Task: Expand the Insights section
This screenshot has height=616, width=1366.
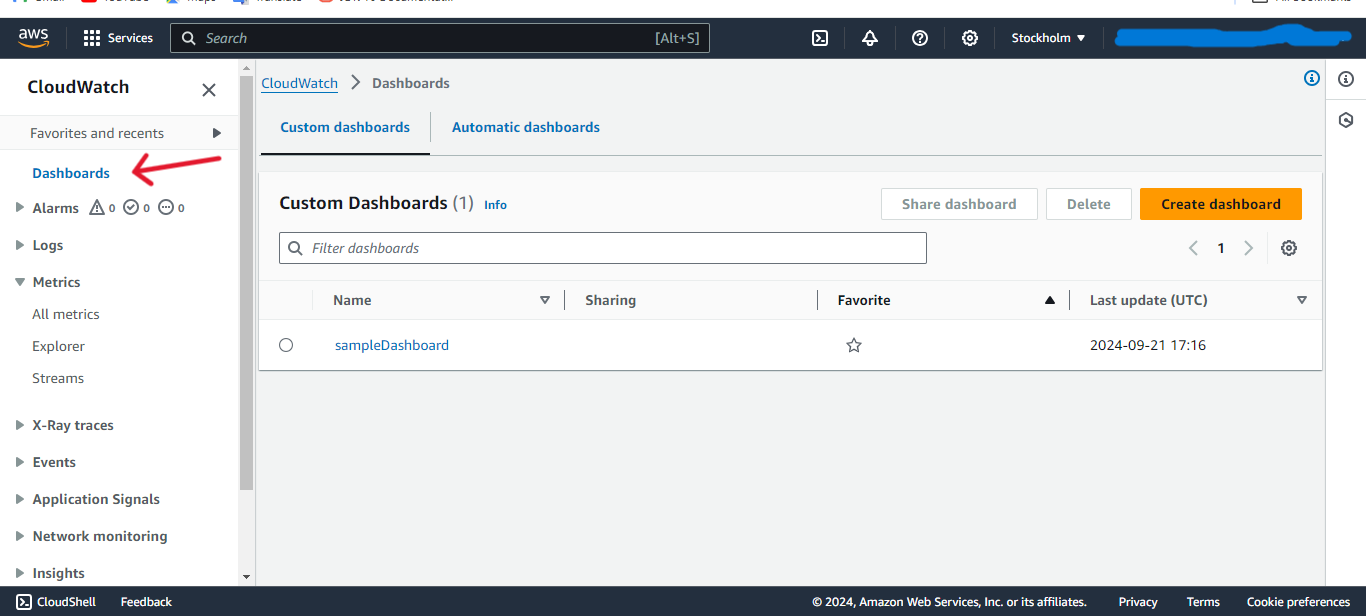Action: 20,573
